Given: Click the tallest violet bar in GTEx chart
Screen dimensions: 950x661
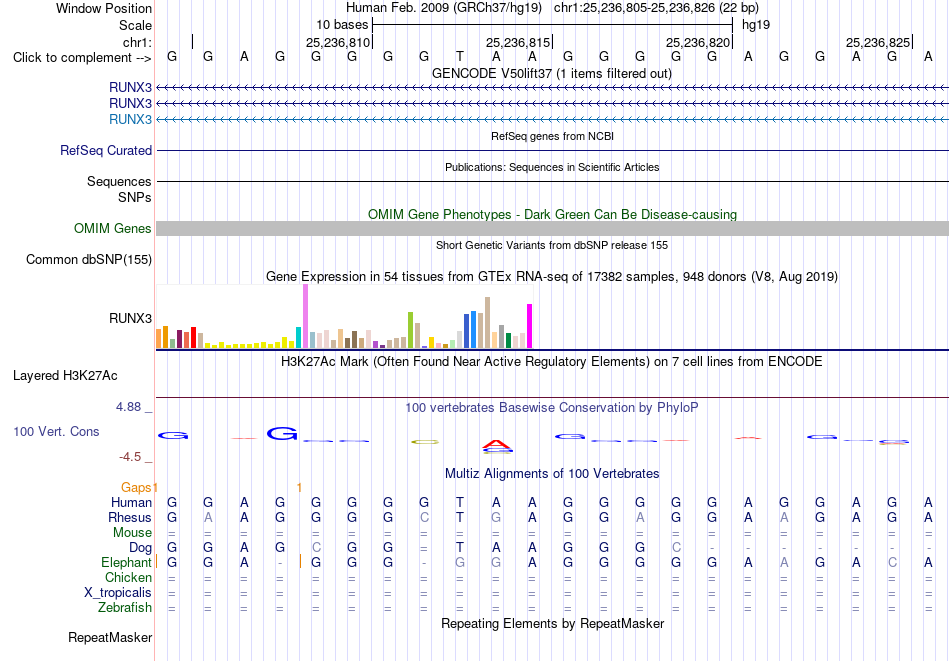Looking at the screenshot, I should (x=305, y=316).
